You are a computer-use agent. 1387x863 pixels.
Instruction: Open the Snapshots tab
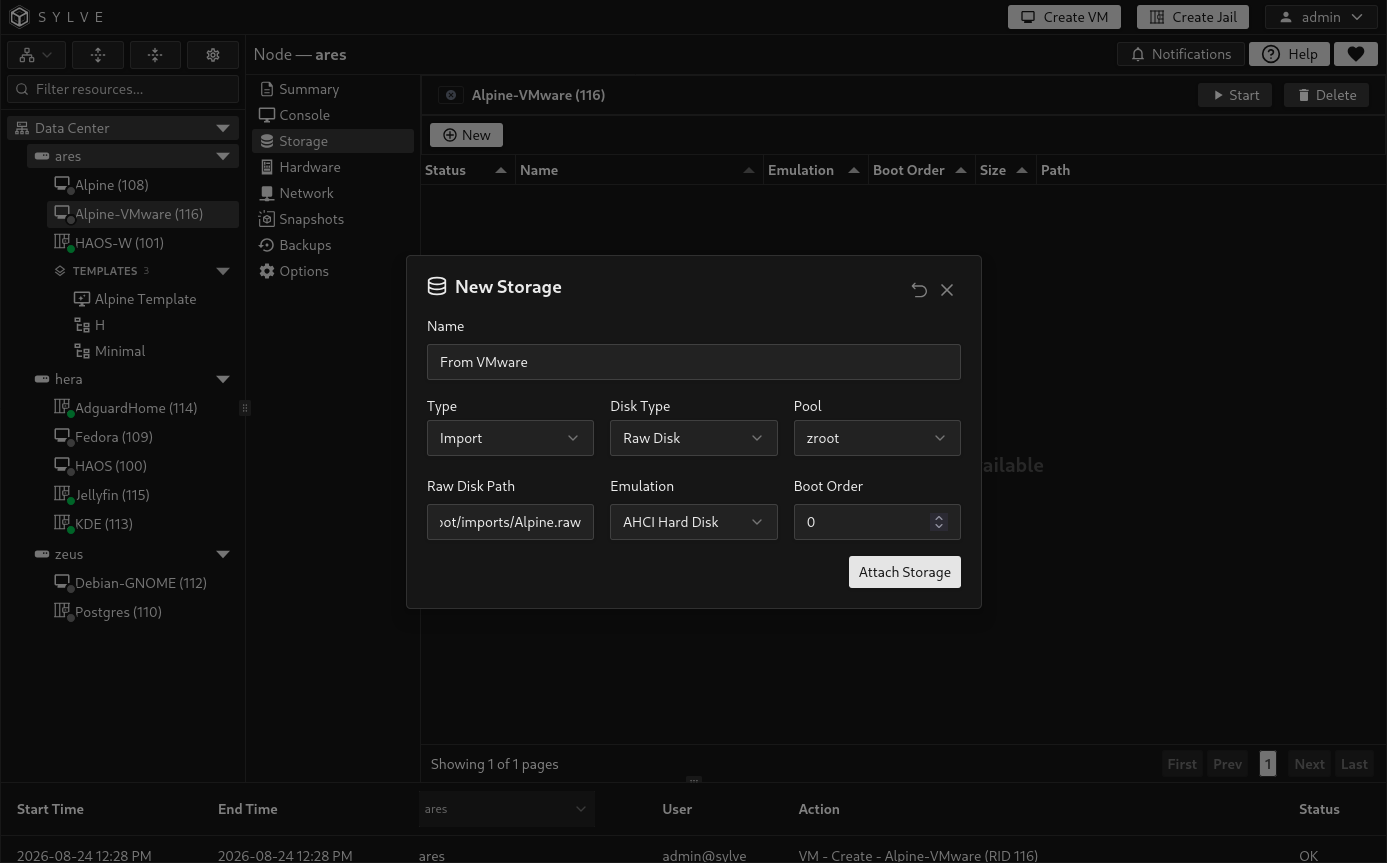333,219
